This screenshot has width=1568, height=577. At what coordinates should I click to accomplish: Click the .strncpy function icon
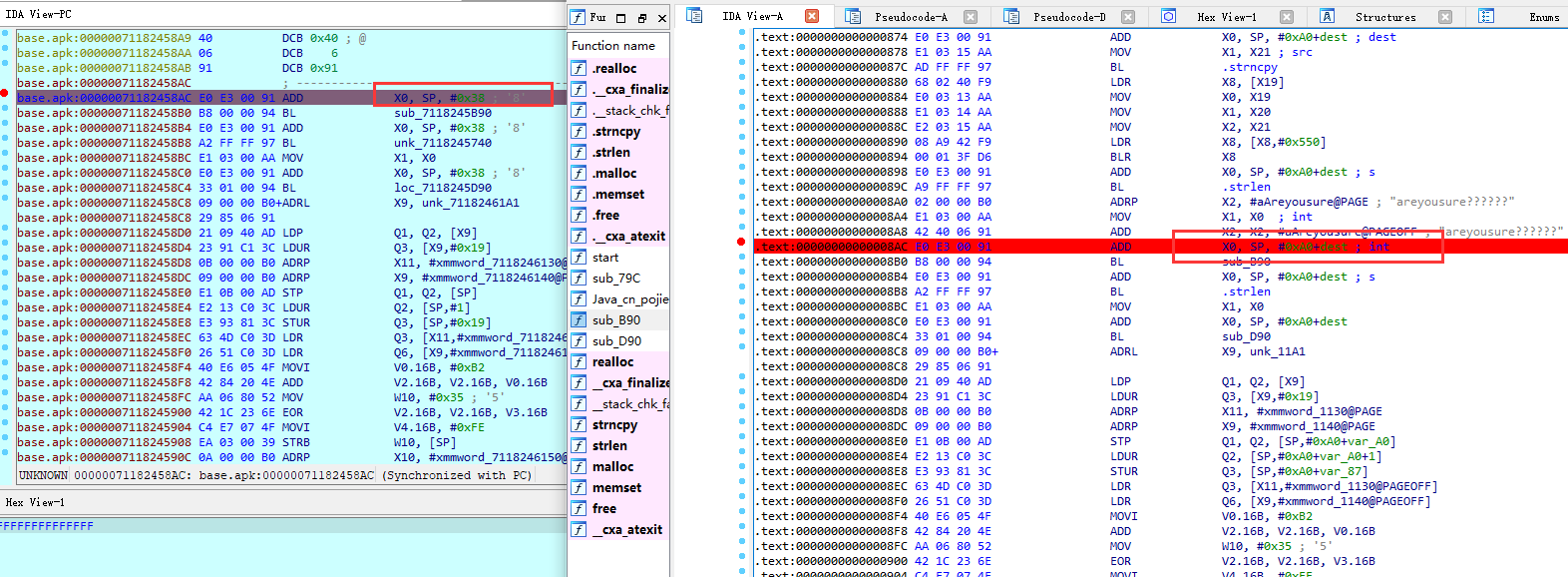[579, 132]
